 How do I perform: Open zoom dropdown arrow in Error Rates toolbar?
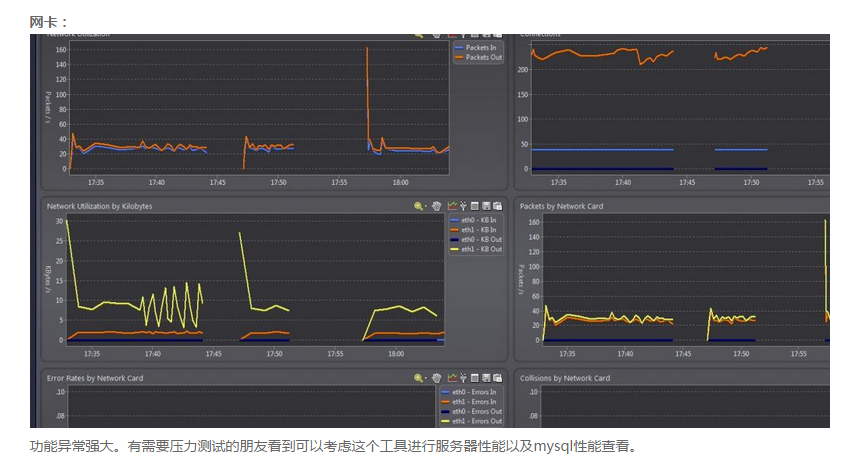coord(426,379)
